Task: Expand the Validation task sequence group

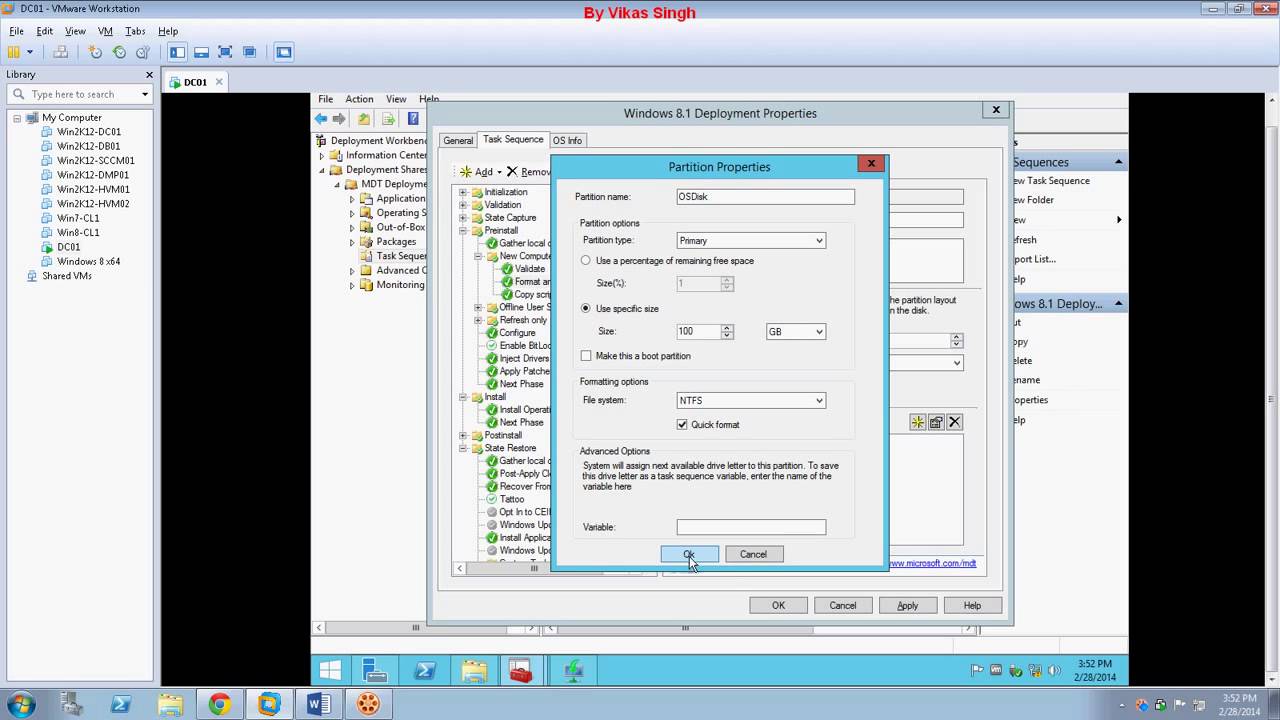Action: tap(464, 205)
